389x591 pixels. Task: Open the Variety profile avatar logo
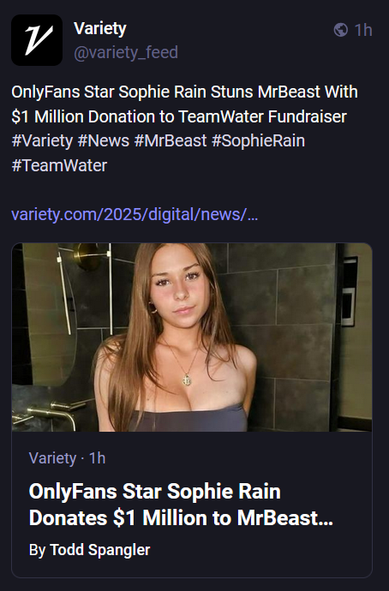37,40
